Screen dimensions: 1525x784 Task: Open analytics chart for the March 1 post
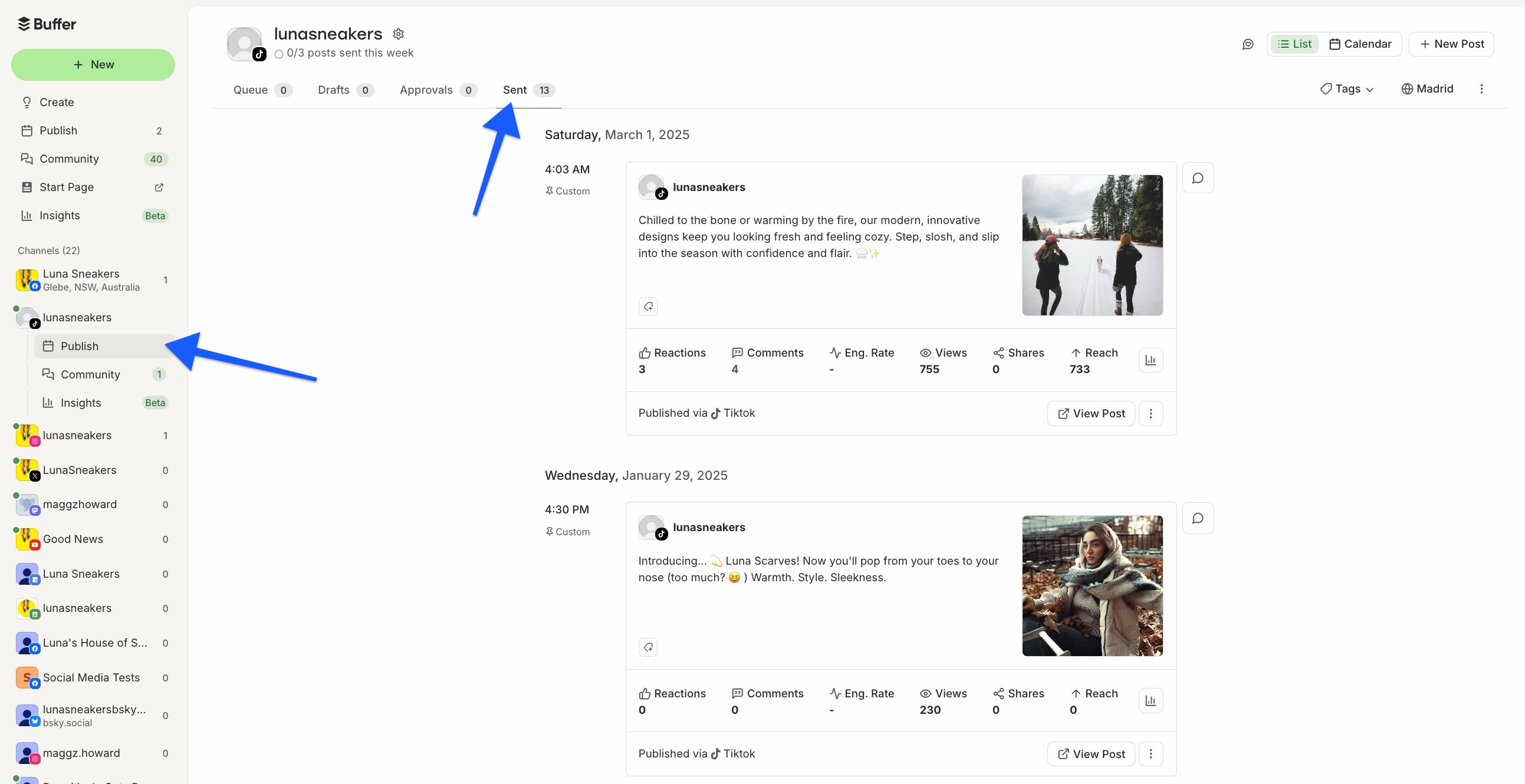[x=1151, y=360]
